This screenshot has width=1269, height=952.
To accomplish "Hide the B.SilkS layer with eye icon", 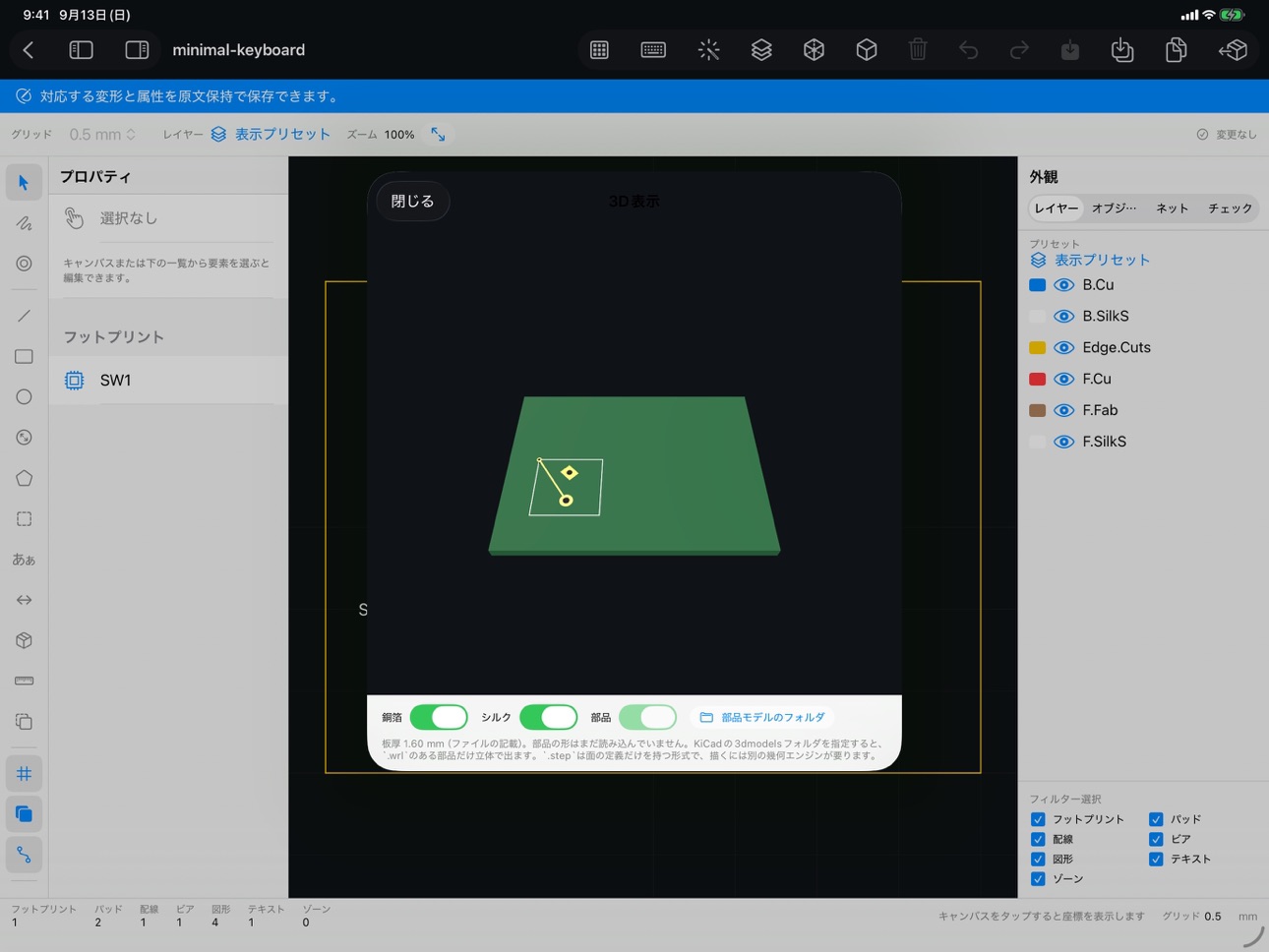I will (1063, 317).
